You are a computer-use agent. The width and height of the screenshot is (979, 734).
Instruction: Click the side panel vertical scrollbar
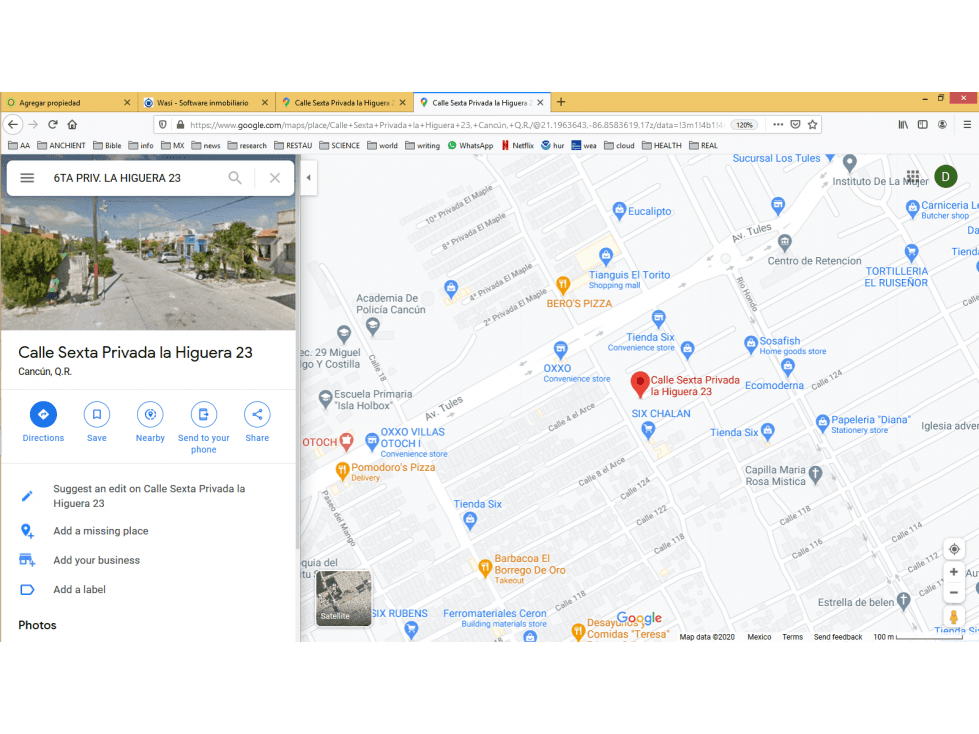point(298,352)
